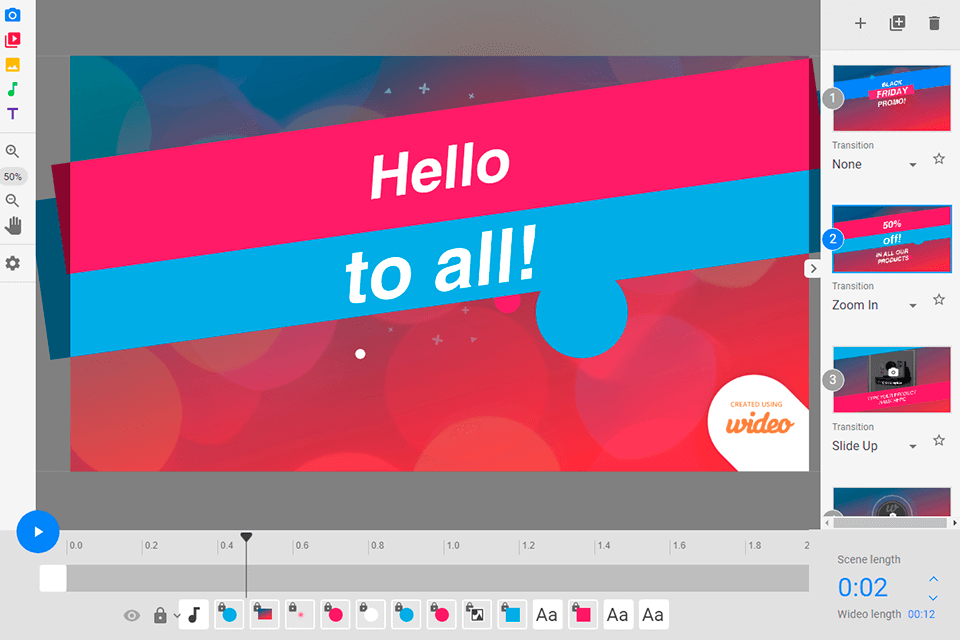Screen dimensions: 960x640
Task: Open the music library panel
Action: 13,88
